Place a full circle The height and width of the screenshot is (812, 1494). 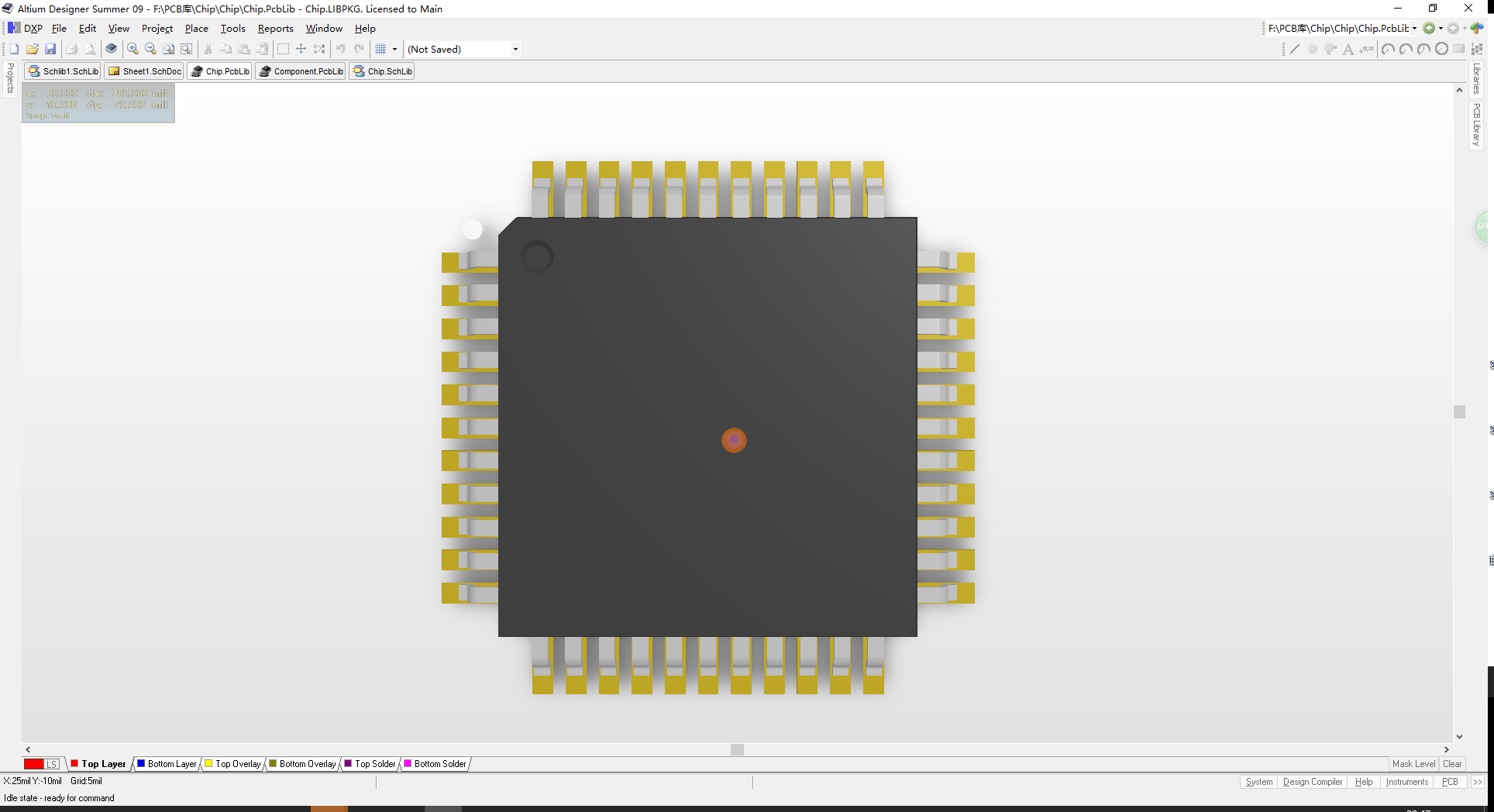pos(1441,49)
